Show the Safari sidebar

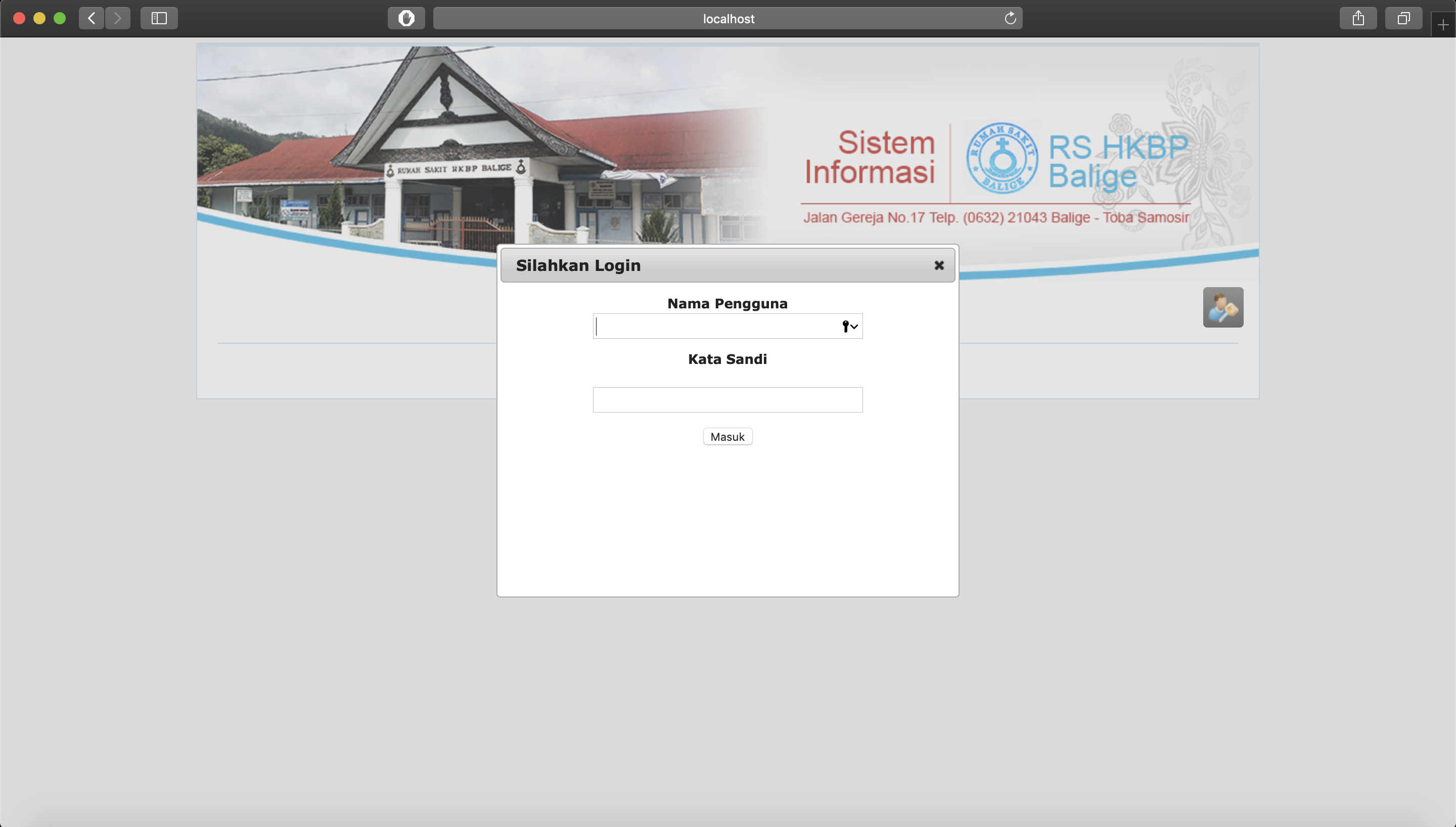[159, 18]
